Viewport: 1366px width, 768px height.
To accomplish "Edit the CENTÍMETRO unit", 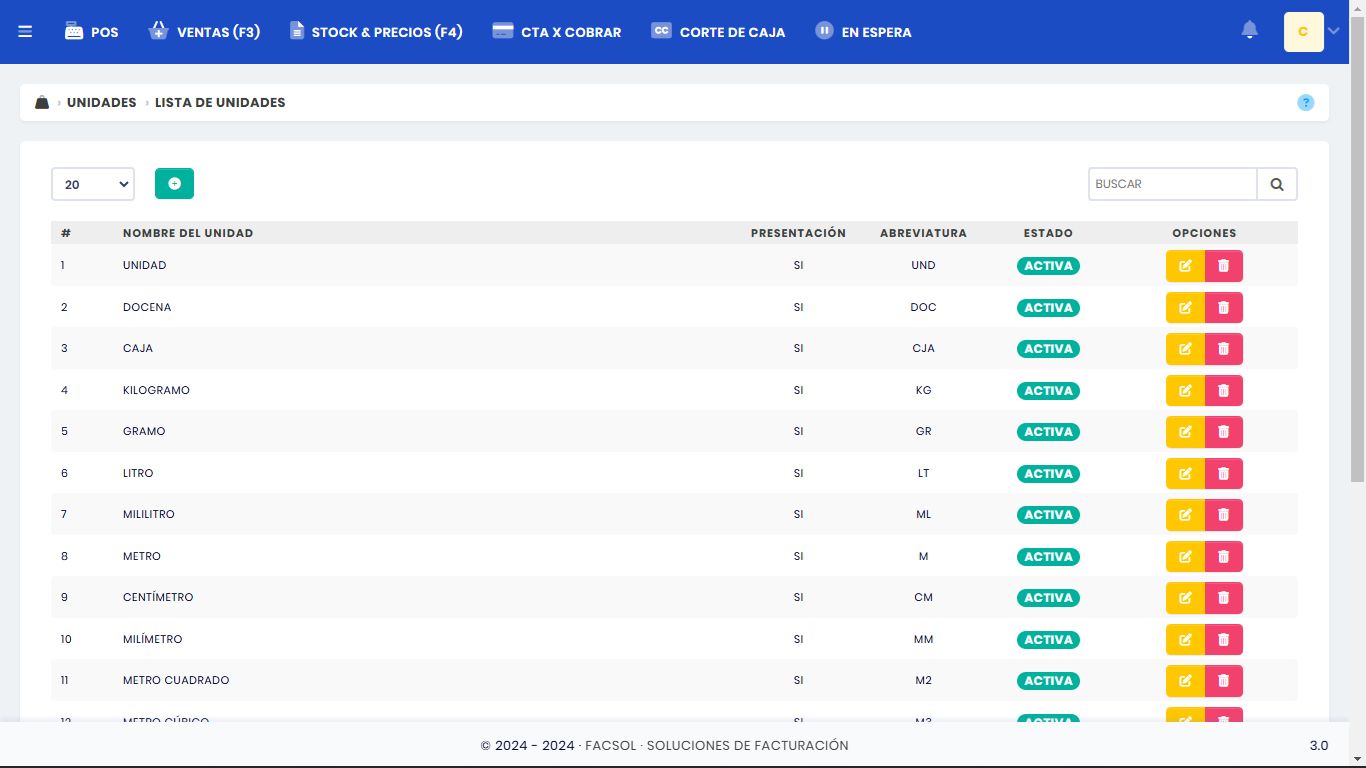I will coord(1185,598).
